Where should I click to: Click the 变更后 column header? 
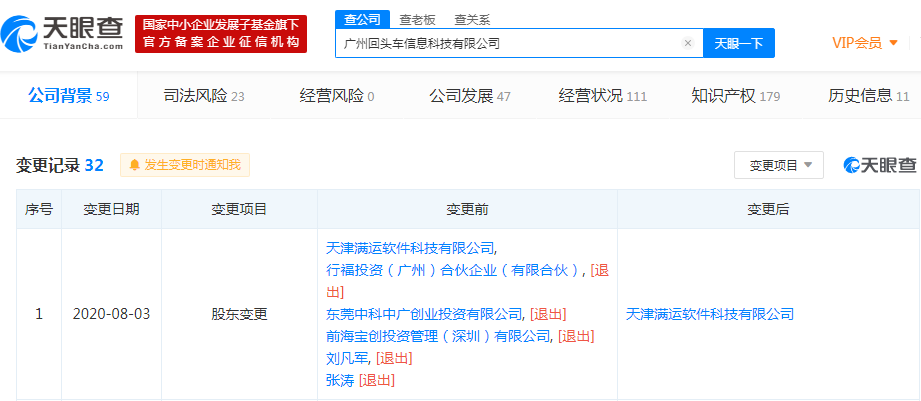pyautogui.click(x=768, y=209)
